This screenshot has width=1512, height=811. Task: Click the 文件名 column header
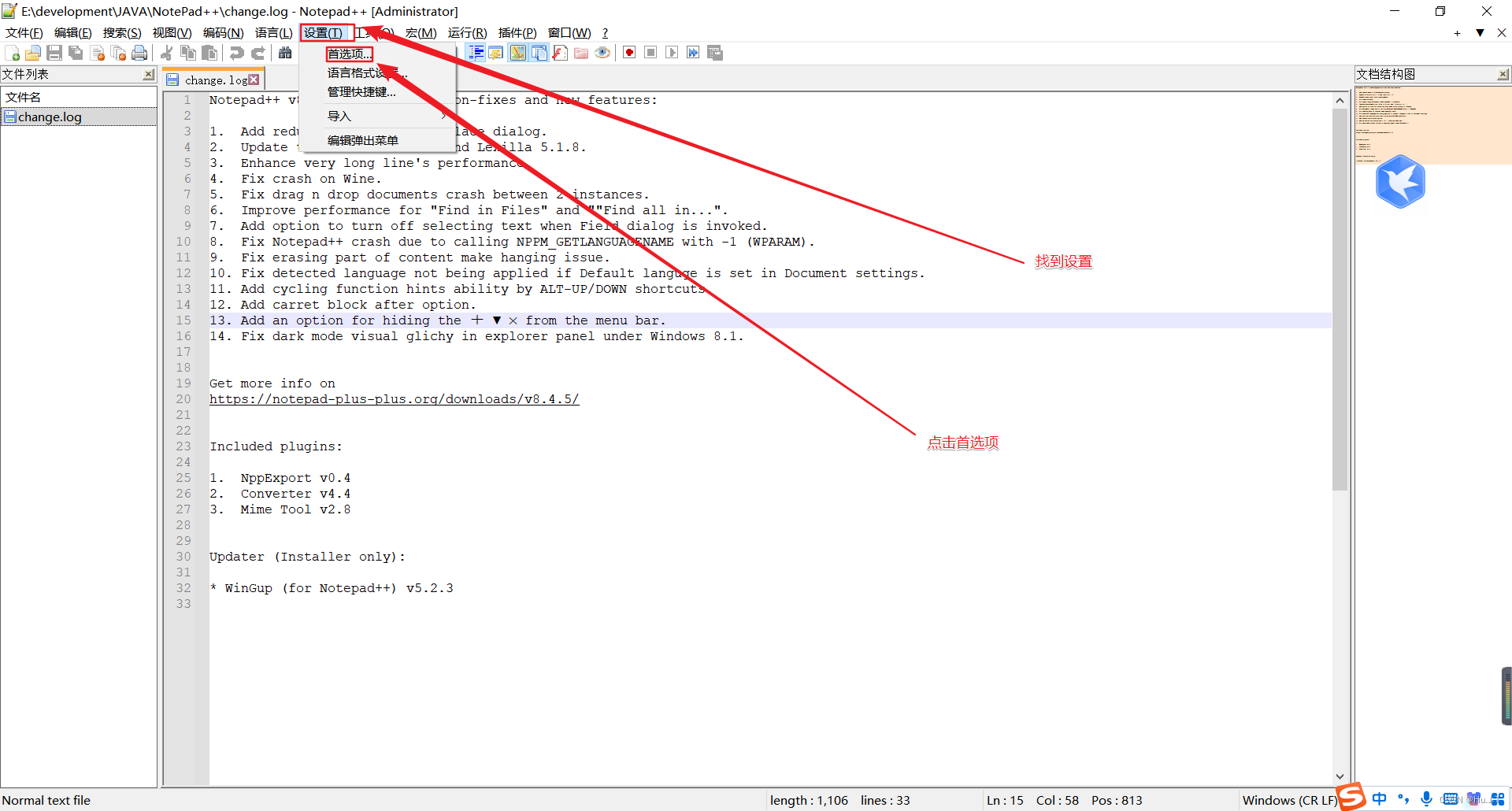[x=79, y=98]
